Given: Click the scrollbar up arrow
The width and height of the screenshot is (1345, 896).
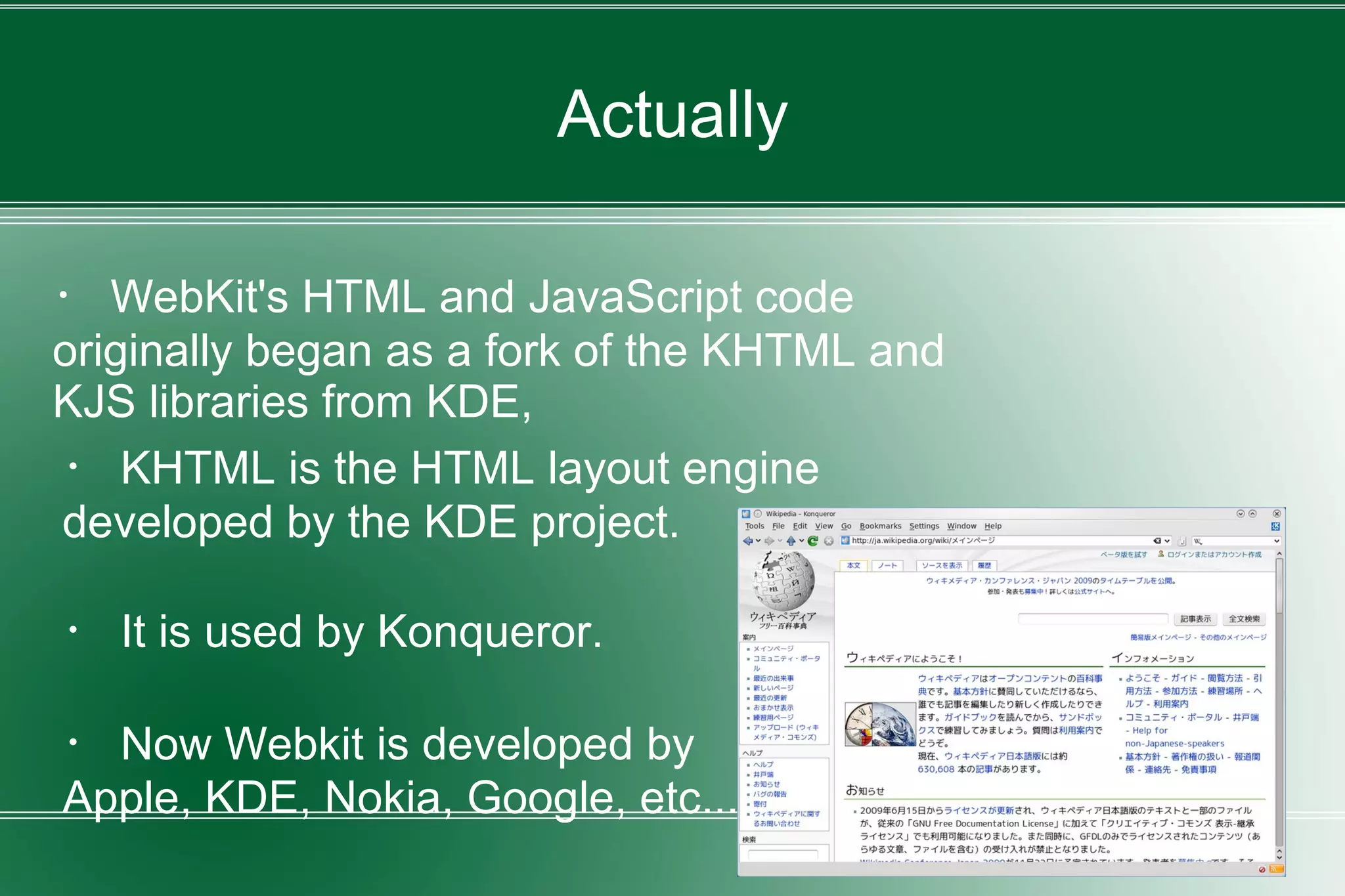Looking at the screenshot, I should [1279, 554].
